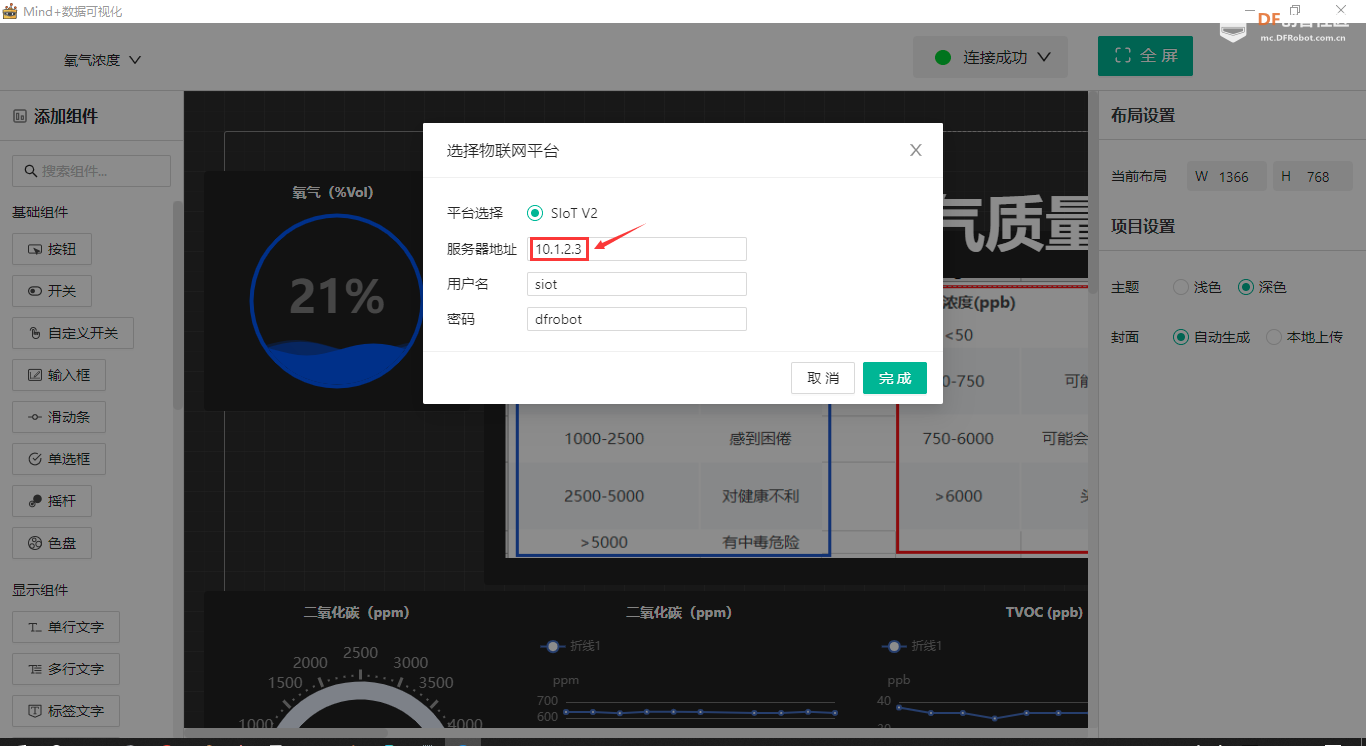Screen dimensions: 1366x746
Task: Add the 输入框 input component
Action: point(59,375)
